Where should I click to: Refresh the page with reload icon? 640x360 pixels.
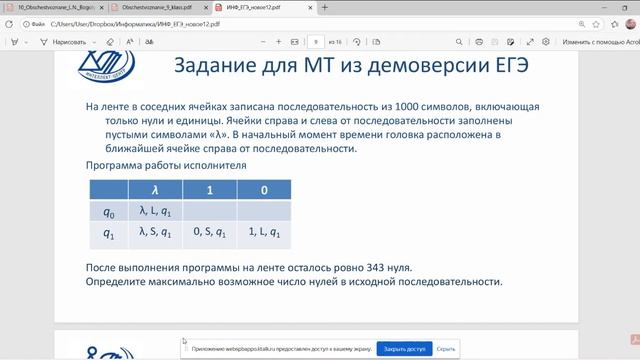9,24
